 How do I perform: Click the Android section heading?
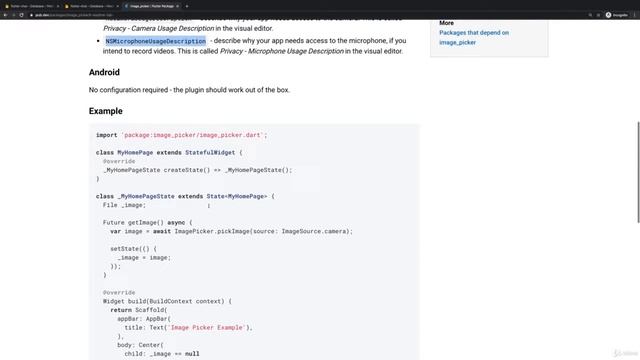click(104, 72)
